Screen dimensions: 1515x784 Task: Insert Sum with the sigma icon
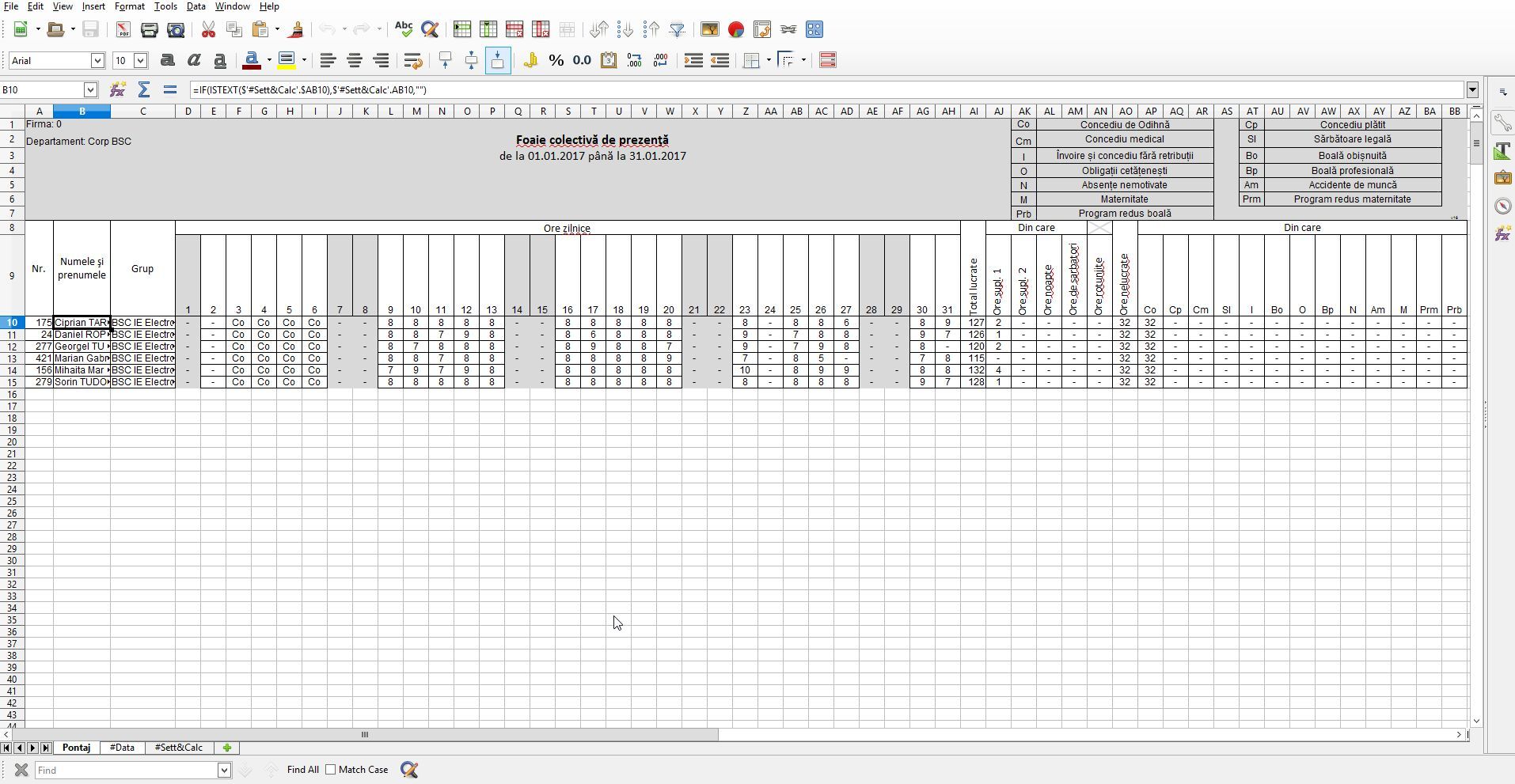point(144,89)
